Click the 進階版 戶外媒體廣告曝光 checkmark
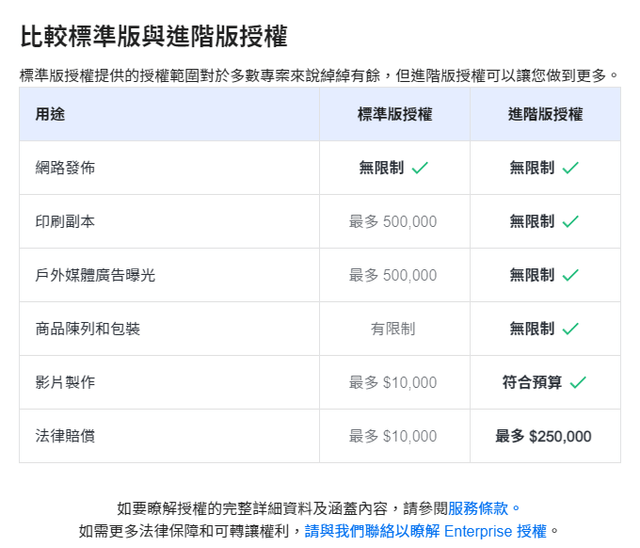Viewport: 640px width, 548px height. click(570, 275)
